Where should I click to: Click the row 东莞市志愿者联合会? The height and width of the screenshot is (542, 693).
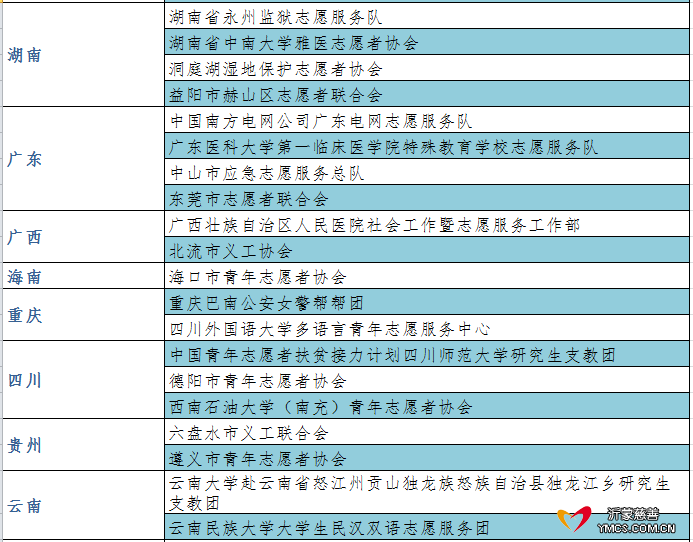[427, 198]
